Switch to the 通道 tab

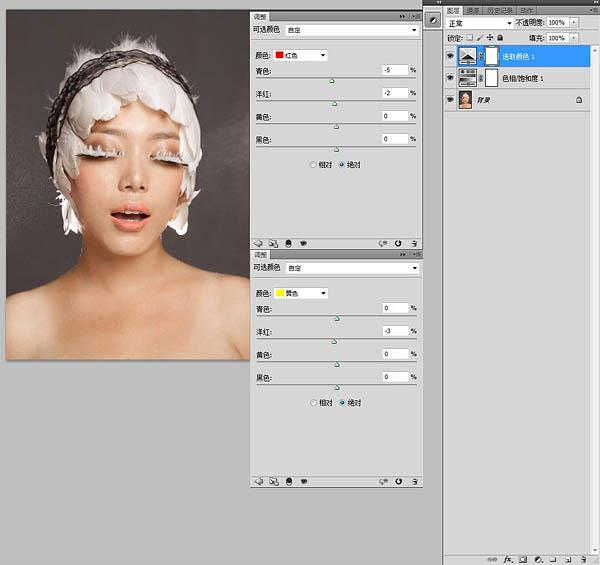pyautogui.click(x=474, y=10)
